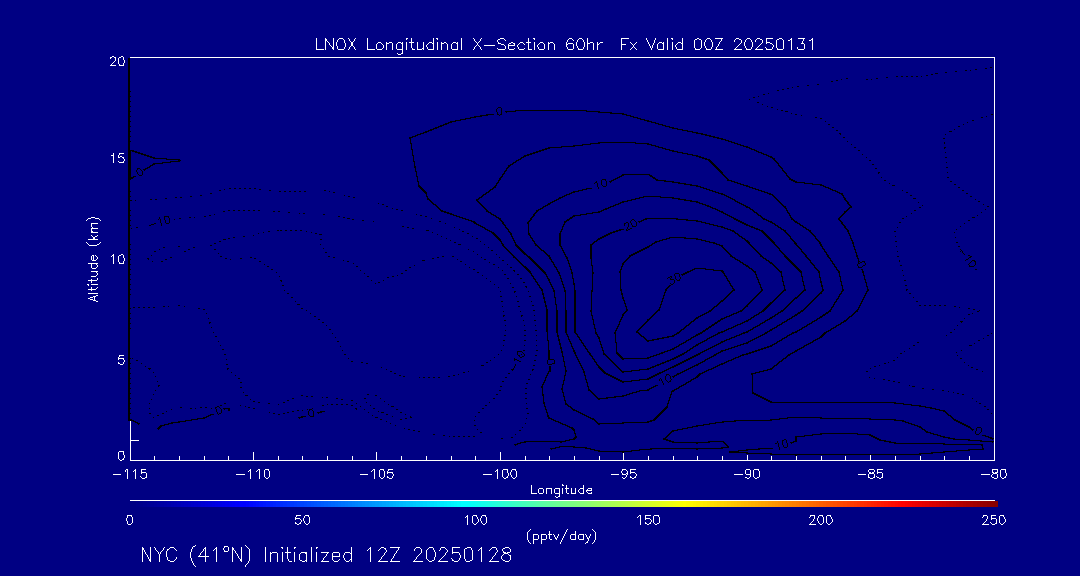The height and width of the screenshot is (576, 1080).
Task: Click the color bar's 200 scale label
Action: pyautogui.click(x=822, y=520)
